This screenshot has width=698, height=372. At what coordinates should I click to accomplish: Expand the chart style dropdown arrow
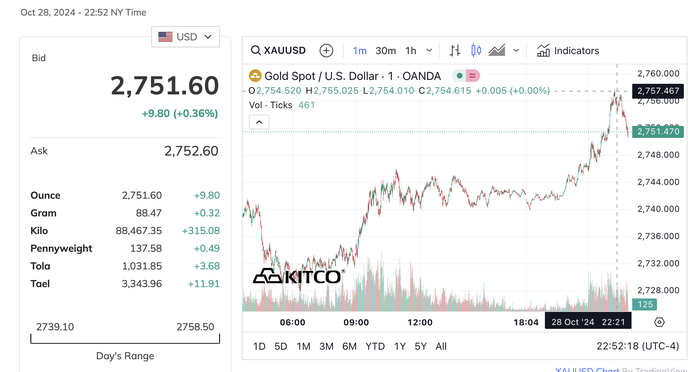[x=516, y=51]
